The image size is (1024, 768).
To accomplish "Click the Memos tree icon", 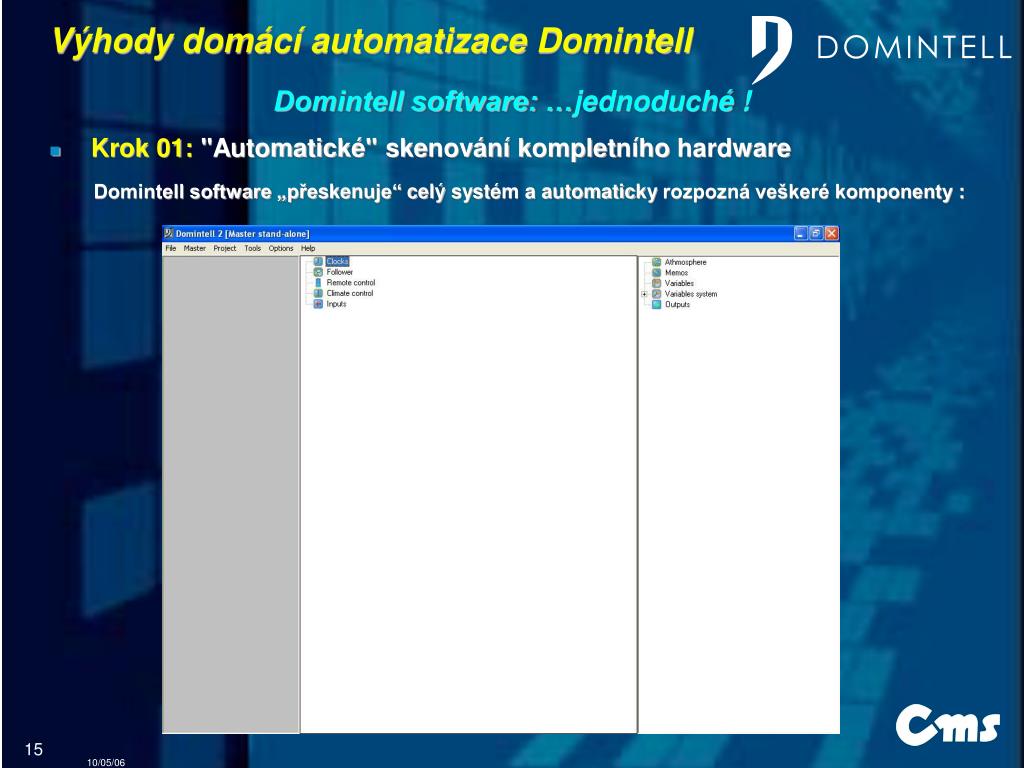I will pyautogui.click(x=656, y=272).
